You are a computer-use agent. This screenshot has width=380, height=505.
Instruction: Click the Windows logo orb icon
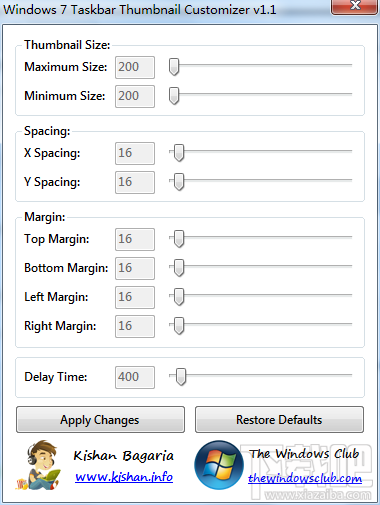click(x=219, y=465)
